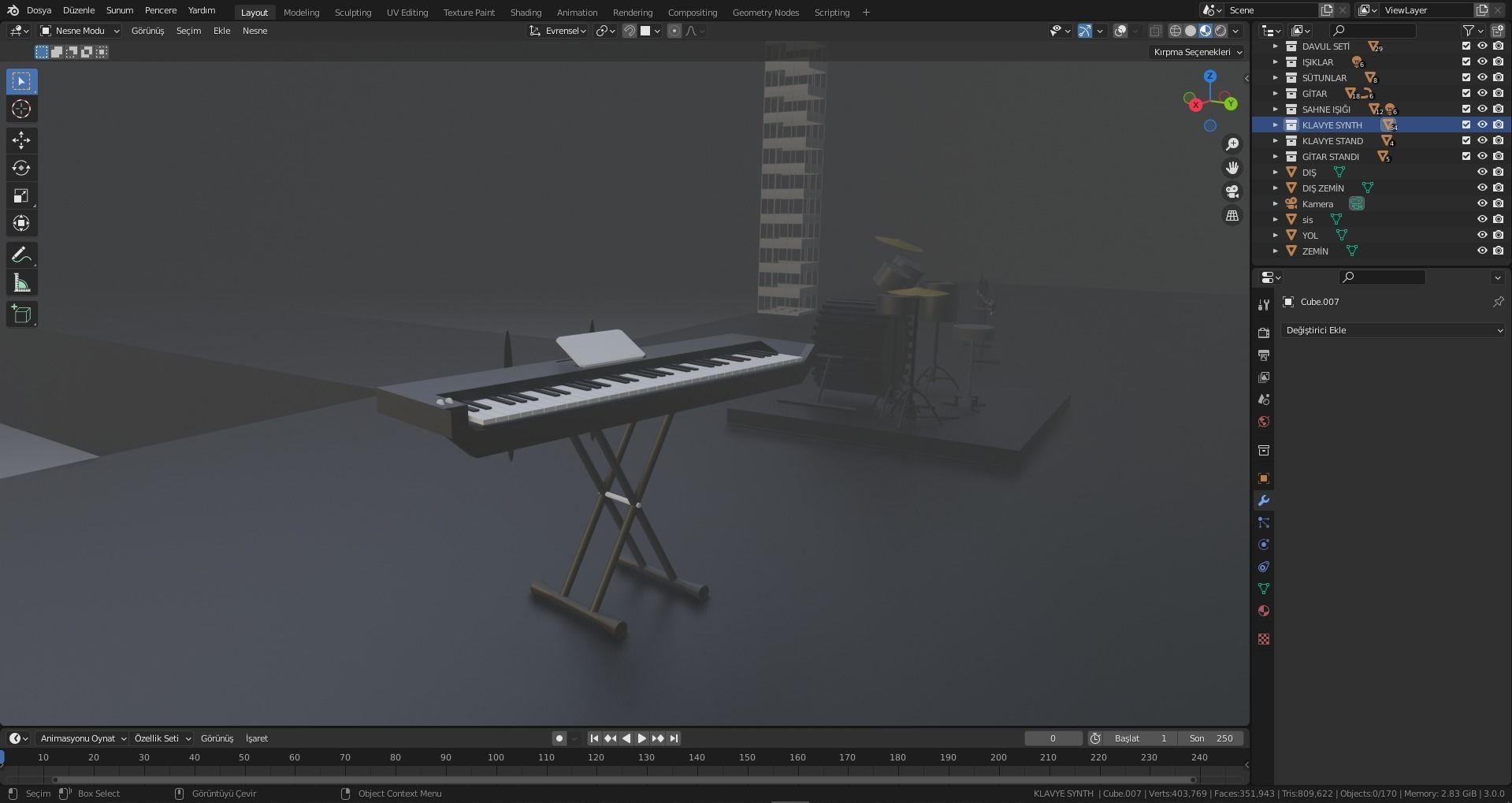The image size is (1512, 803).
Task: Select the Scale tool
Action: pyautogui.click(x=21, y=196)
